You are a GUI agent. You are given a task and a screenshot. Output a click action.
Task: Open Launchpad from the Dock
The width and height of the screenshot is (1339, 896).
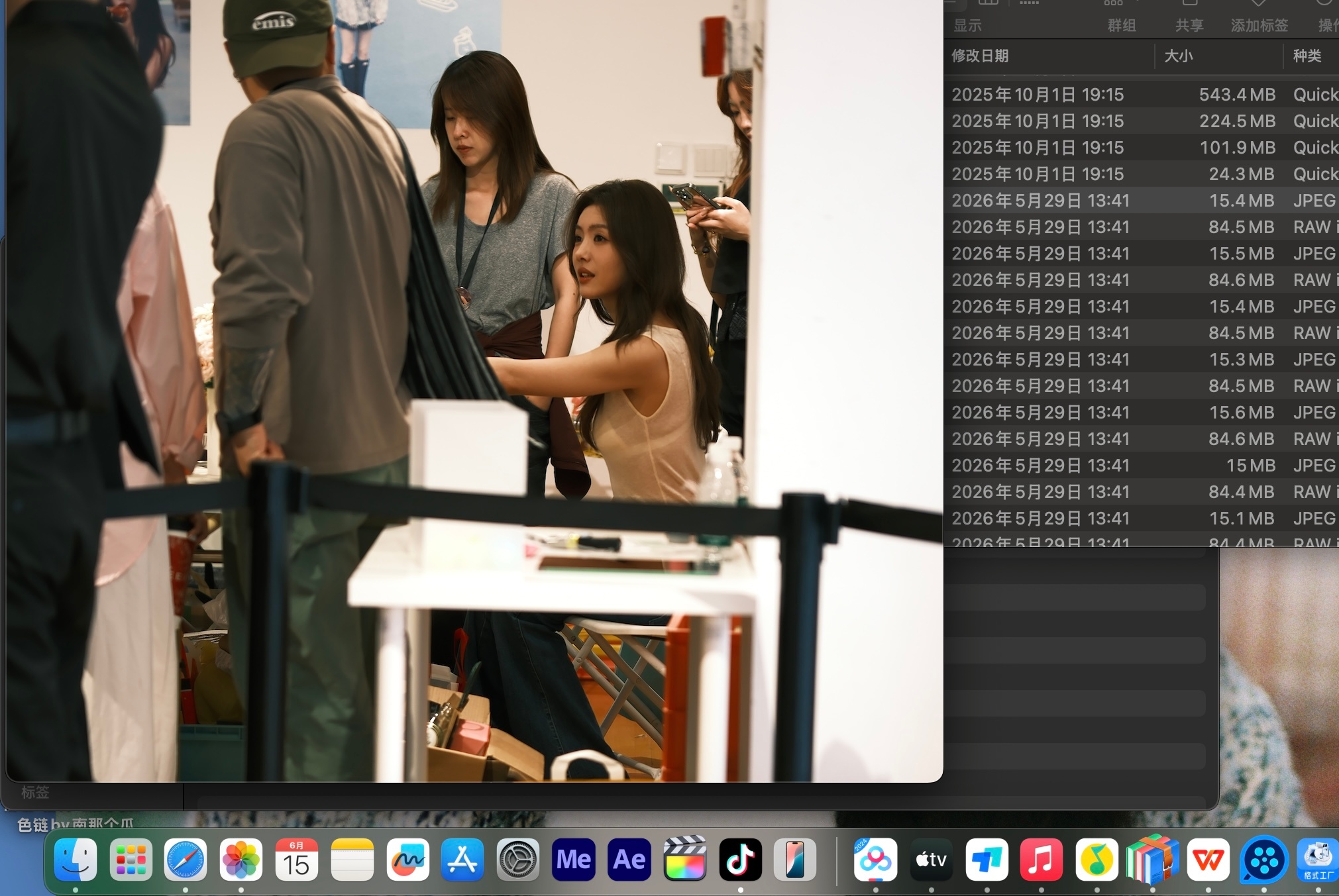coord(131,859)
